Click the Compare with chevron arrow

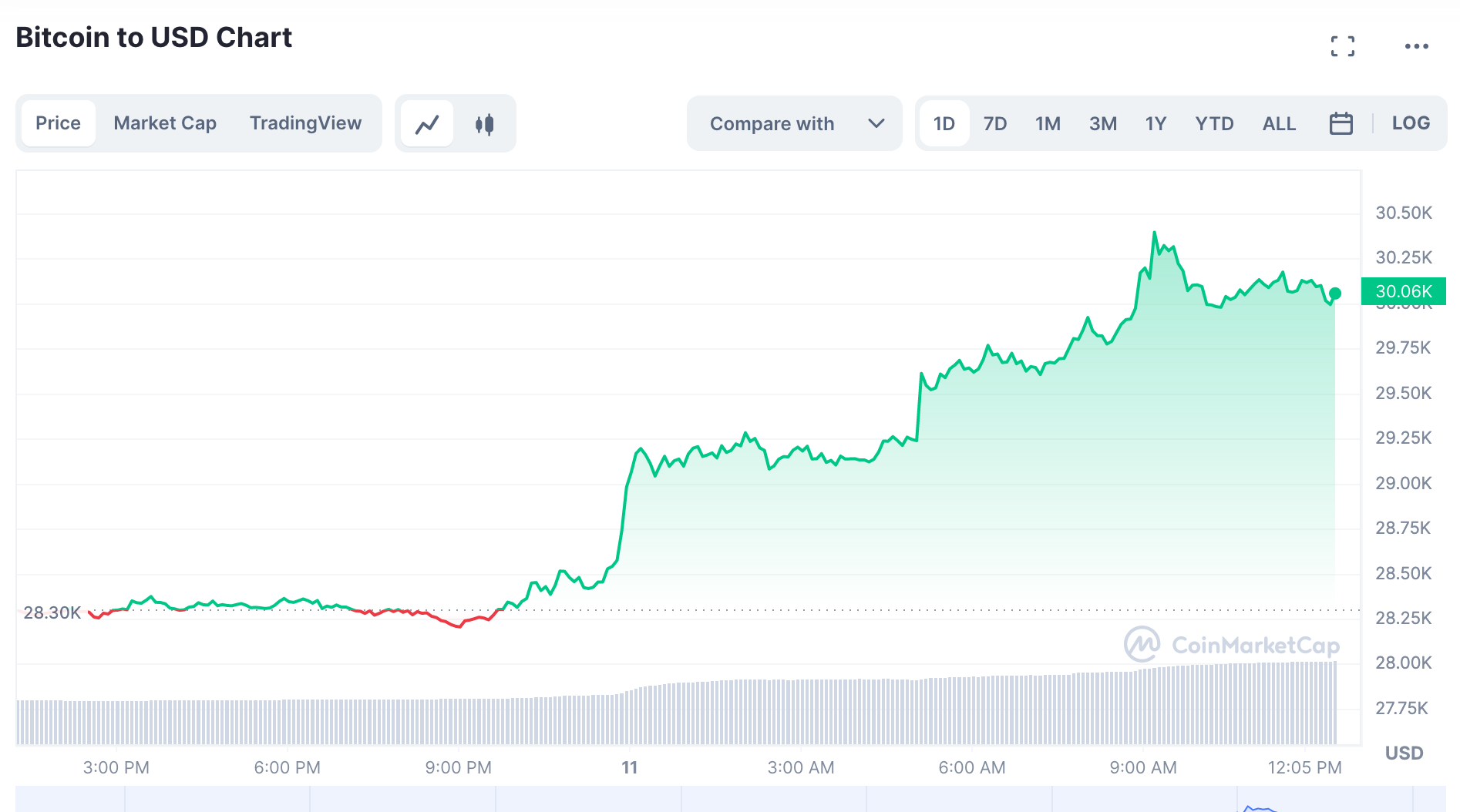[876, 123]
